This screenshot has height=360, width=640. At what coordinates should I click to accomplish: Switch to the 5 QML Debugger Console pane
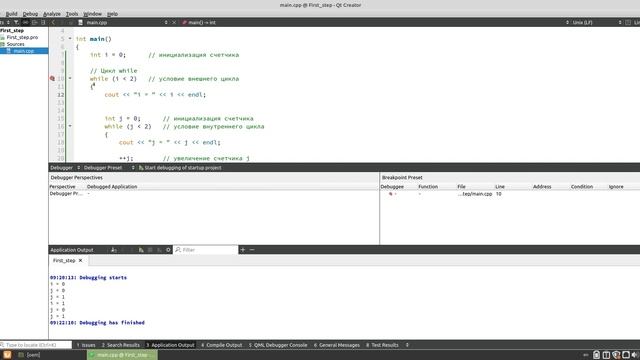(278, 345)
